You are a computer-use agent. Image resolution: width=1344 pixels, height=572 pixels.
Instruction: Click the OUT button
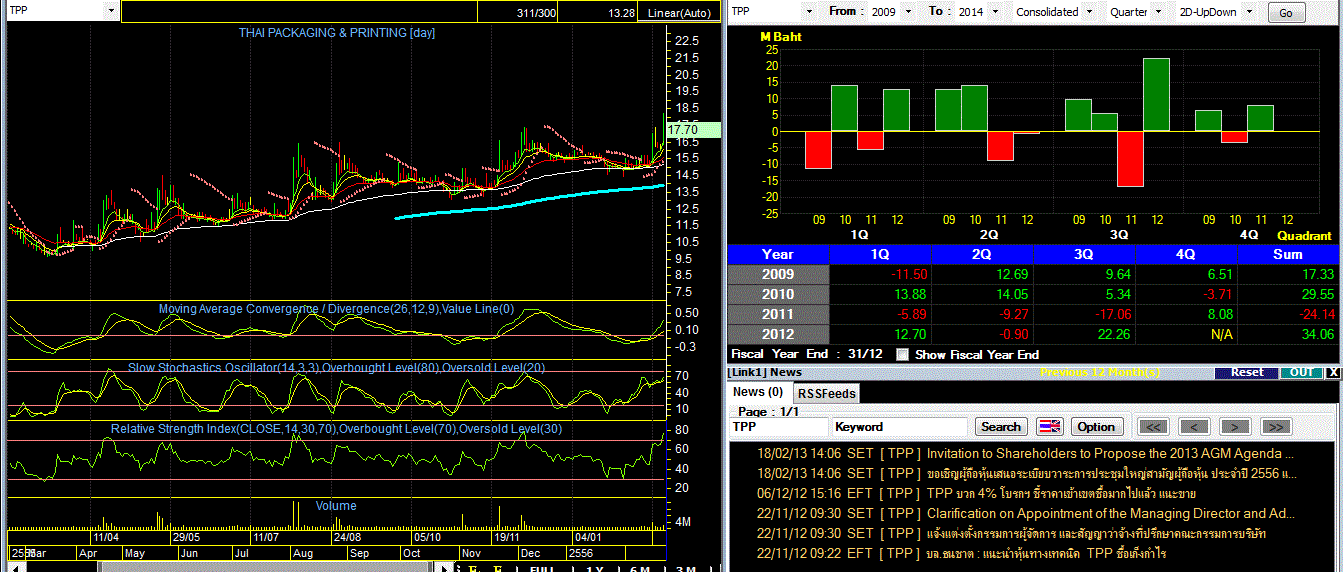1302,372
